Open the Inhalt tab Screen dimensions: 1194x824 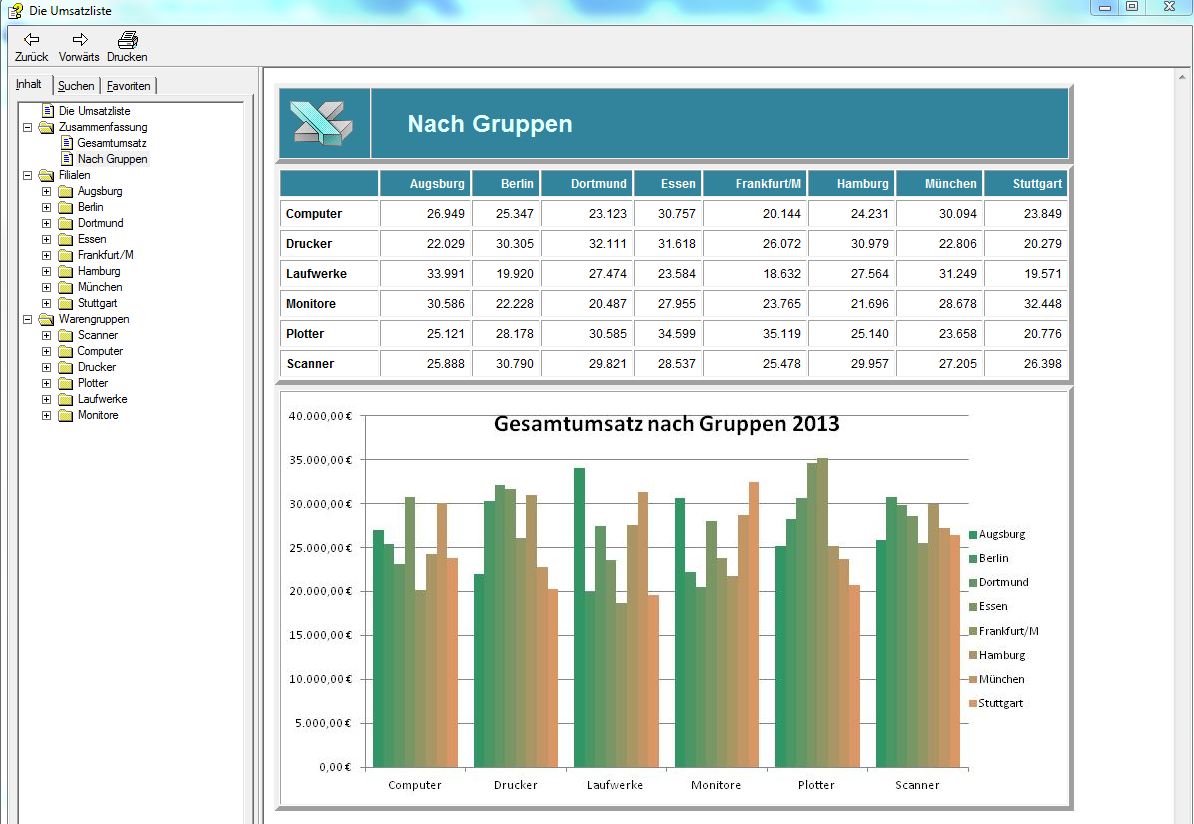(29, 85)
